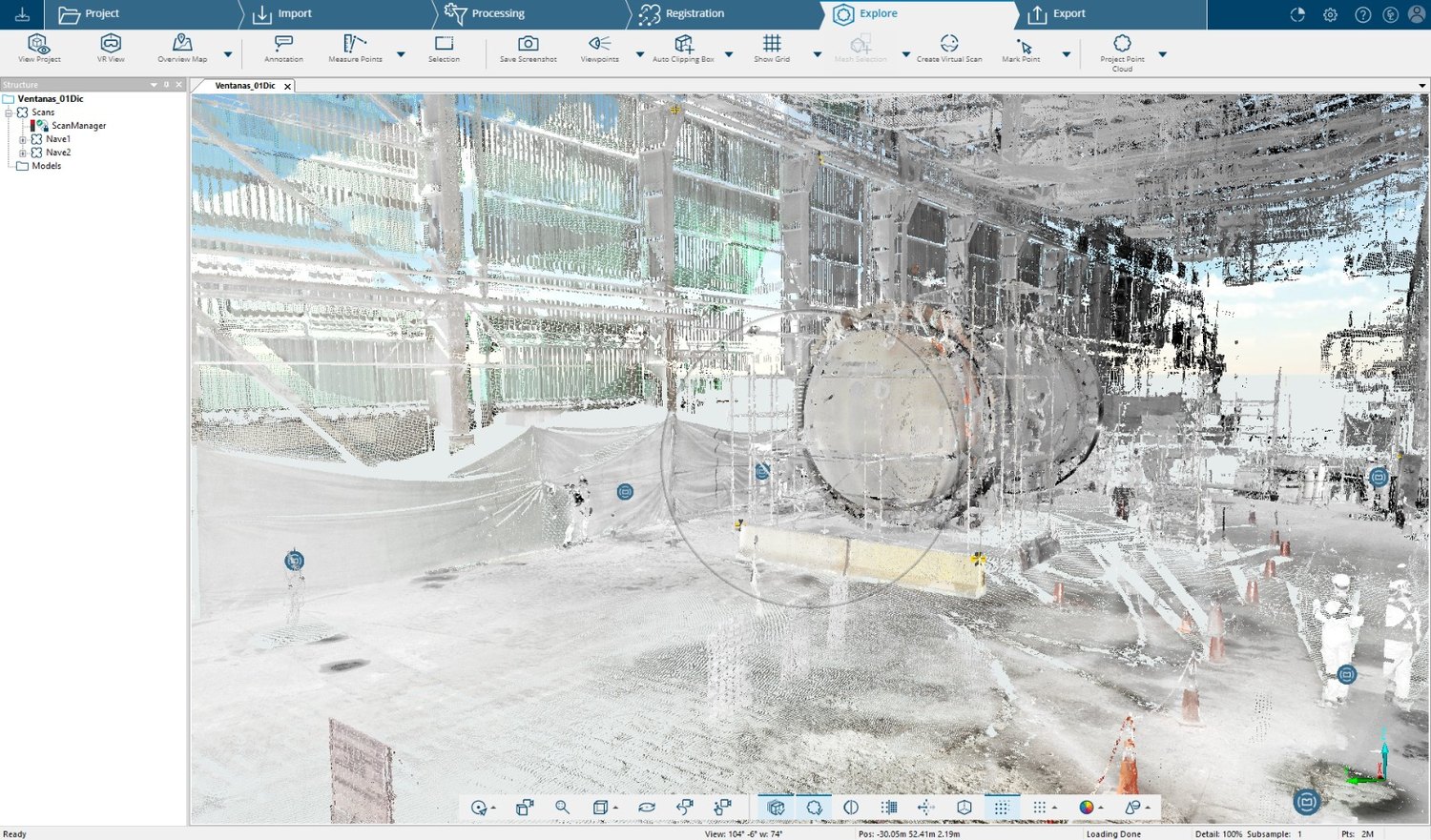Screen dimensions: 1431x840
Task: Open help with the question mark icon
Action: pos(1363,14)
